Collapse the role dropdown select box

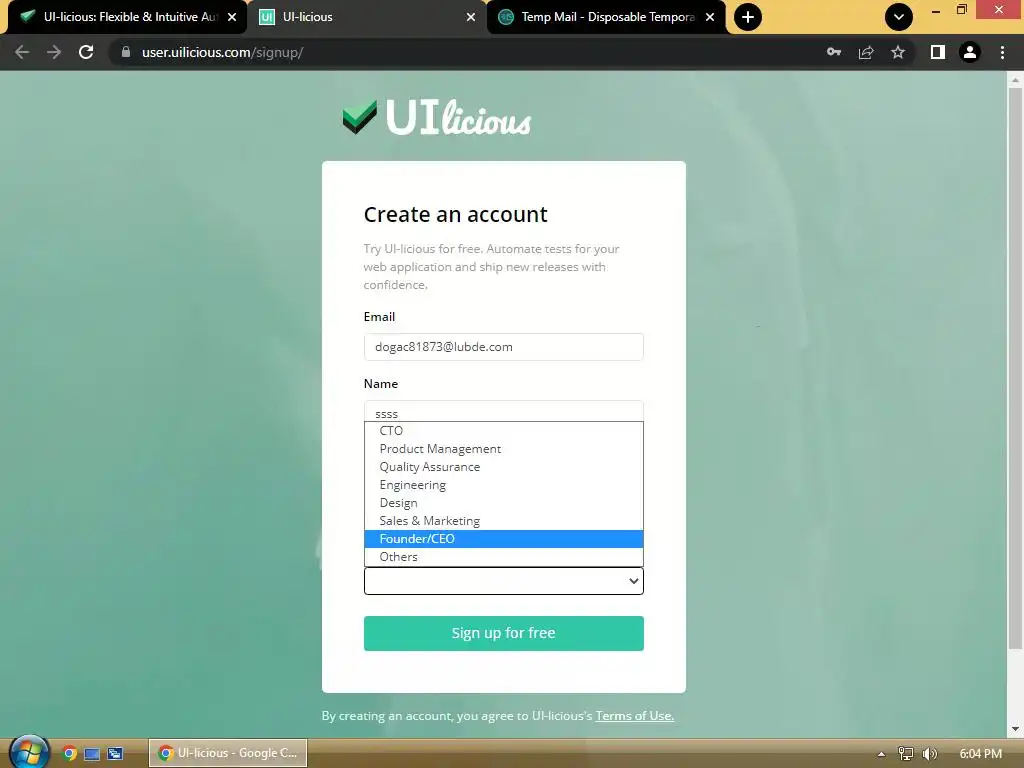[504, 581]
